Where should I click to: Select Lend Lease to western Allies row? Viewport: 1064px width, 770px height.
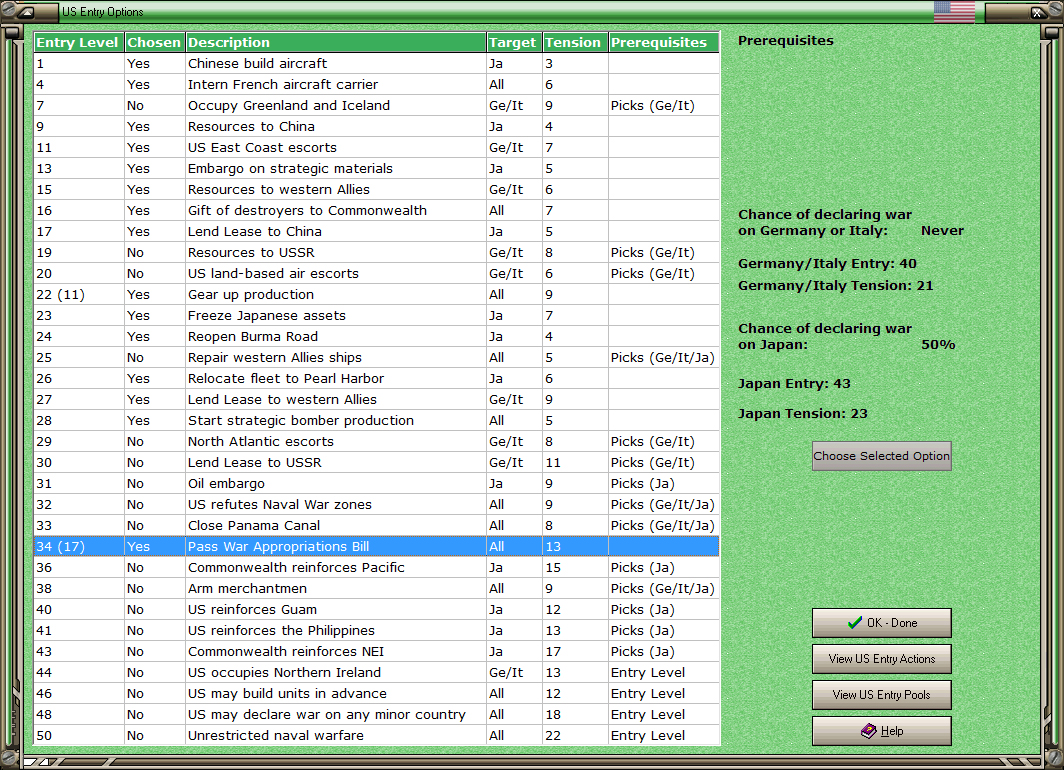tap(377, 400)
